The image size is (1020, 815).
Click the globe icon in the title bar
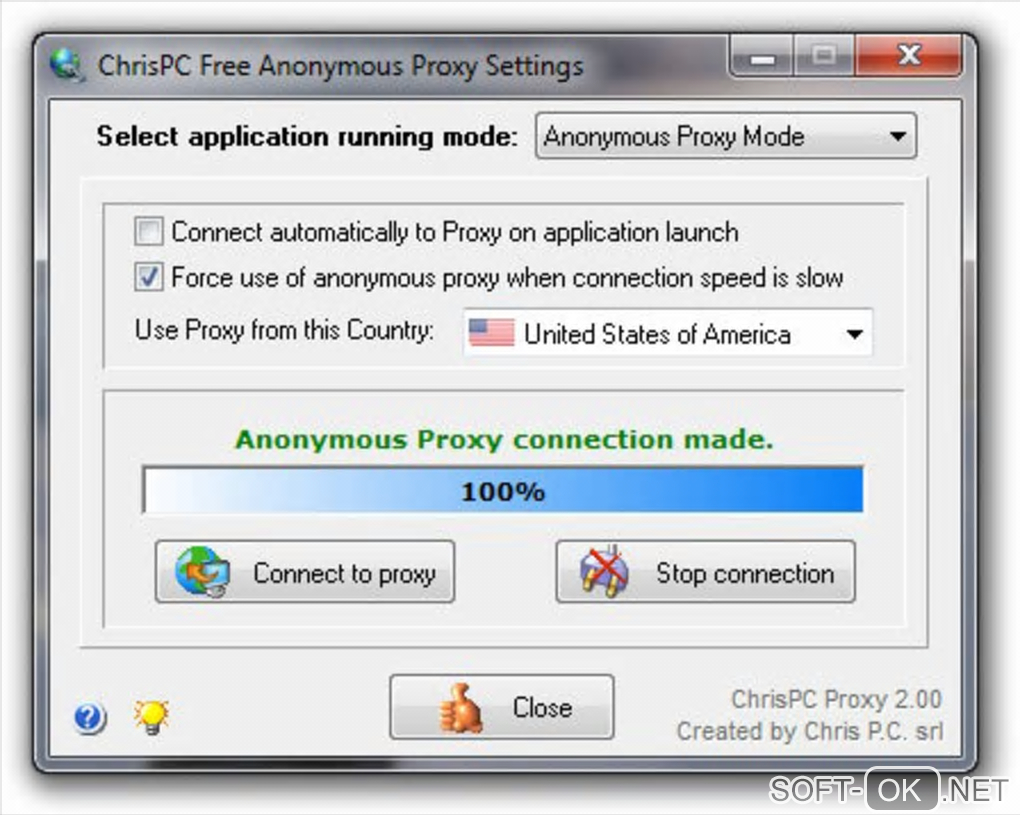(67, 65)
